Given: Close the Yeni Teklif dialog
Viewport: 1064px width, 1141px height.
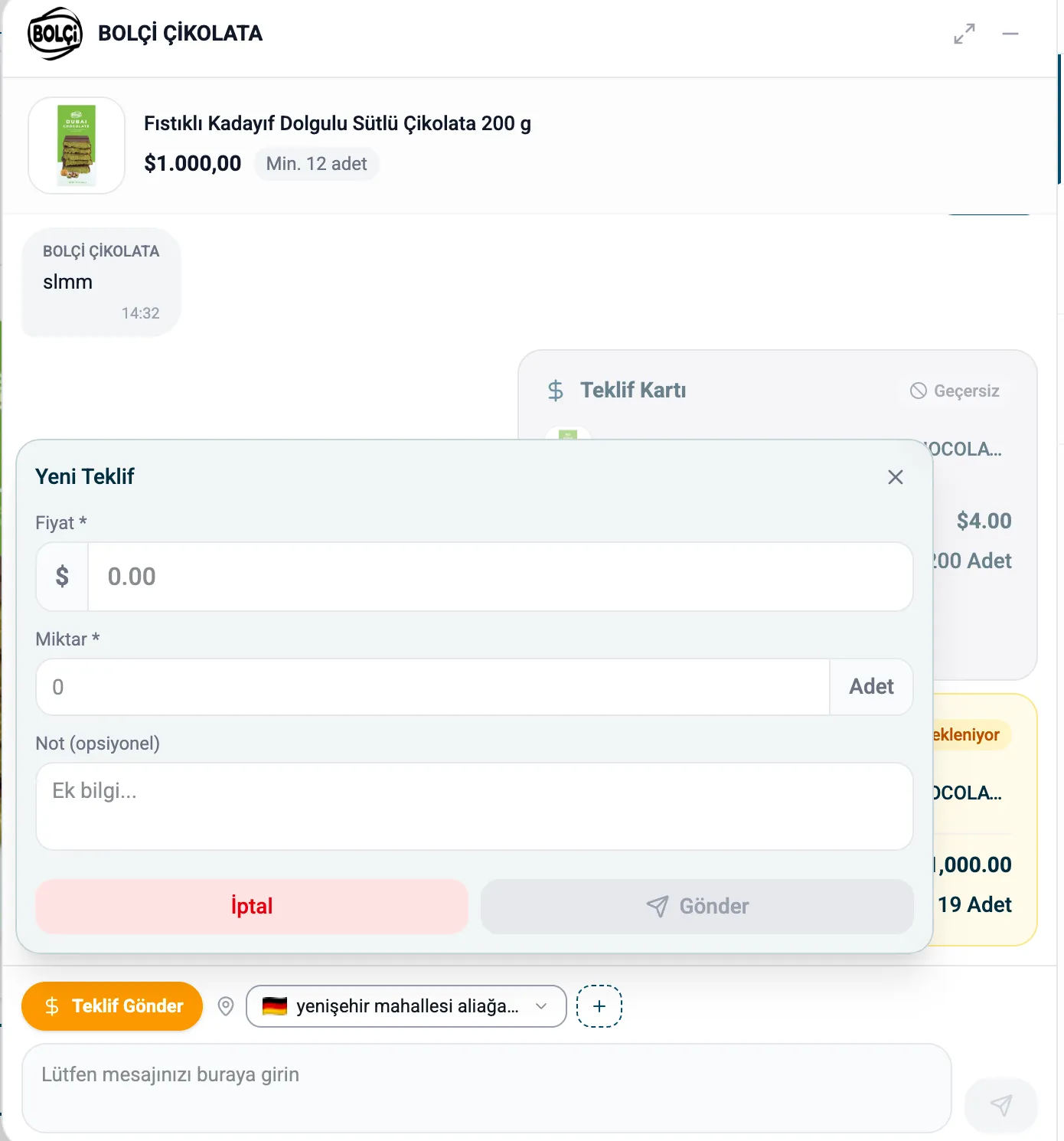Looking at the screenshot, I should coord(896,477).
